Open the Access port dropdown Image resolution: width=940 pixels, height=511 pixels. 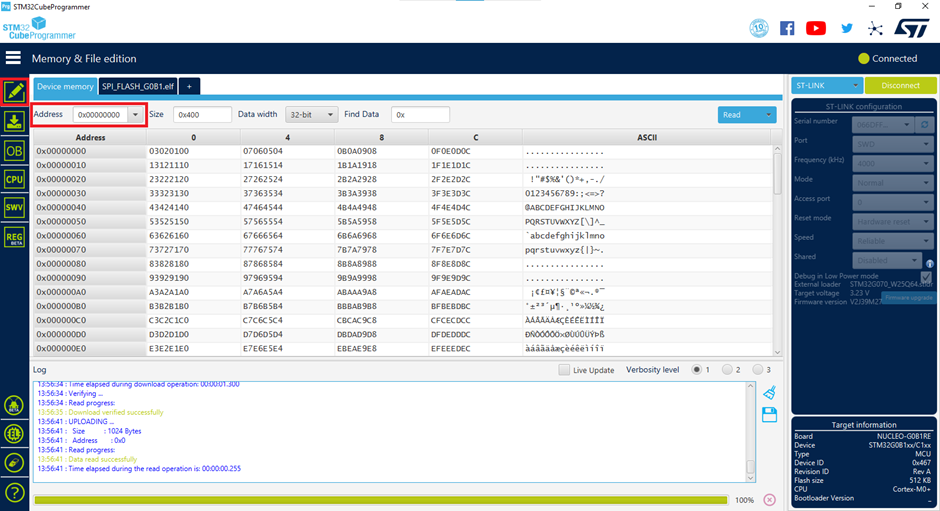pos(891,202)
